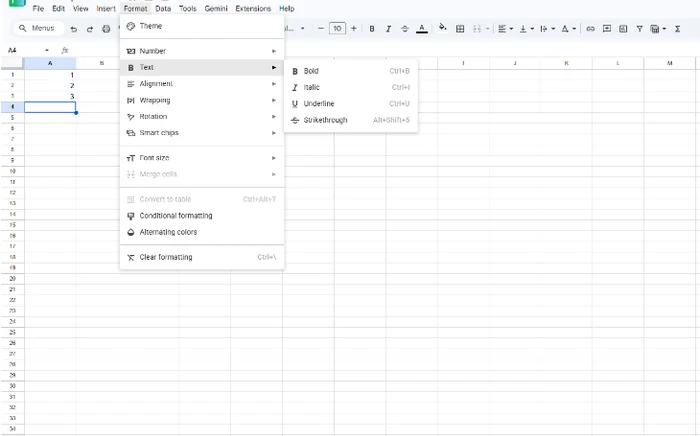Select Alternating colors option

pyautogui.click(x=202, y=232)
